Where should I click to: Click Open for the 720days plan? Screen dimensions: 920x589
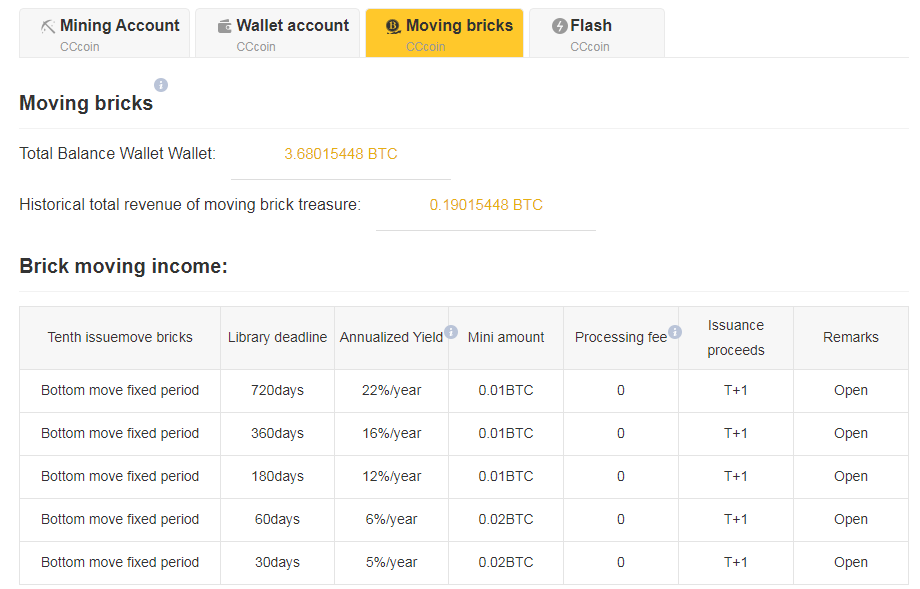pyautogui.click(x=851, y=391)
